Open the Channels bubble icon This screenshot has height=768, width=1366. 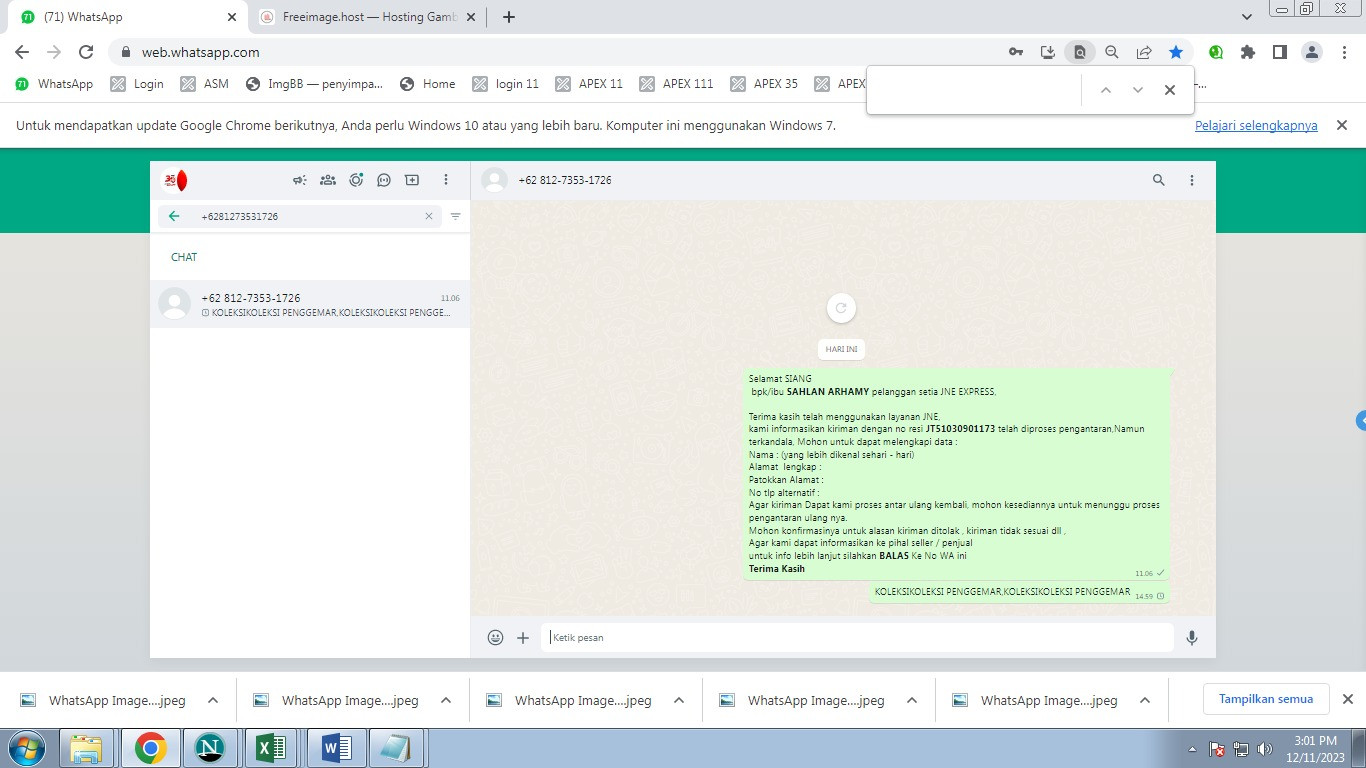384,180
